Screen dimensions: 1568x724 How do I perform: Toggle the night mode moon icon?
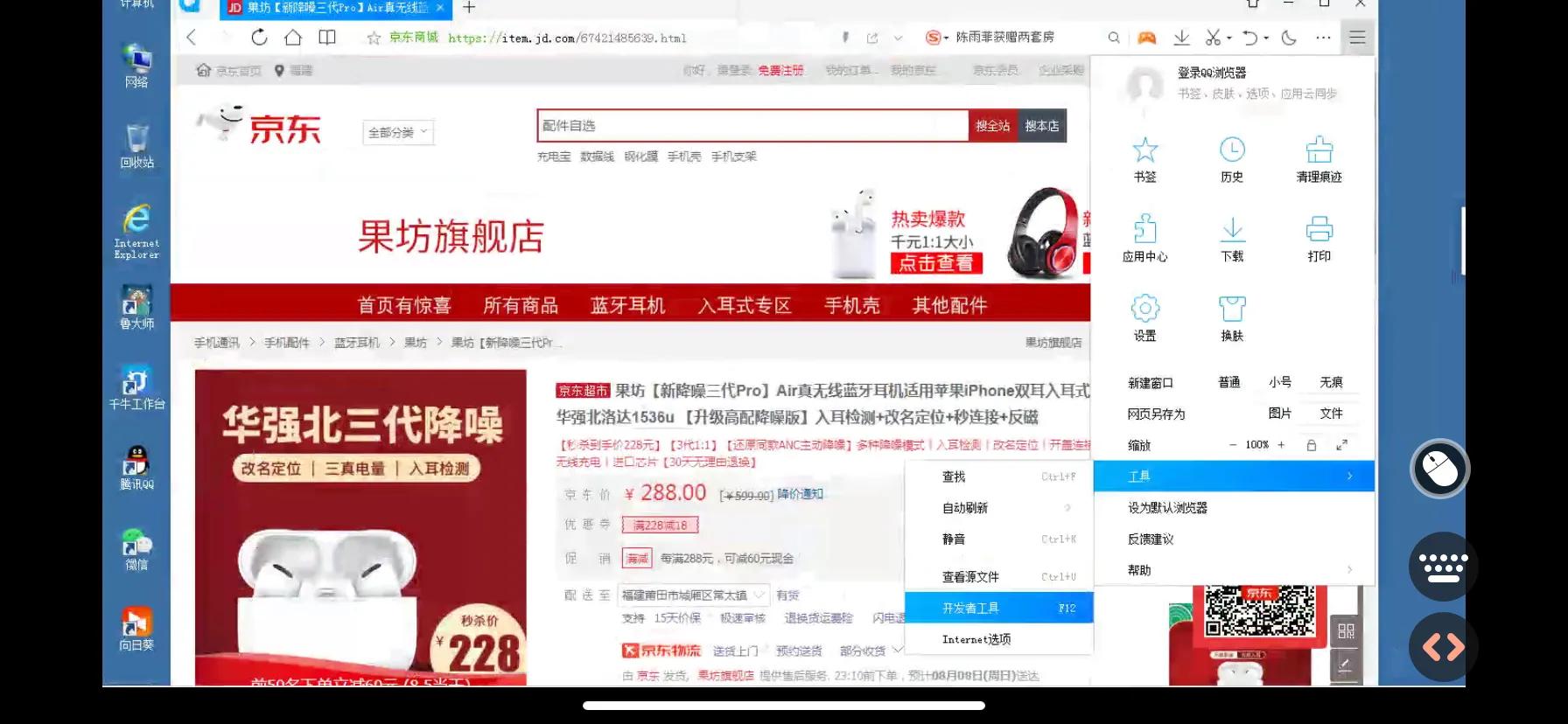click(1289, 37)
